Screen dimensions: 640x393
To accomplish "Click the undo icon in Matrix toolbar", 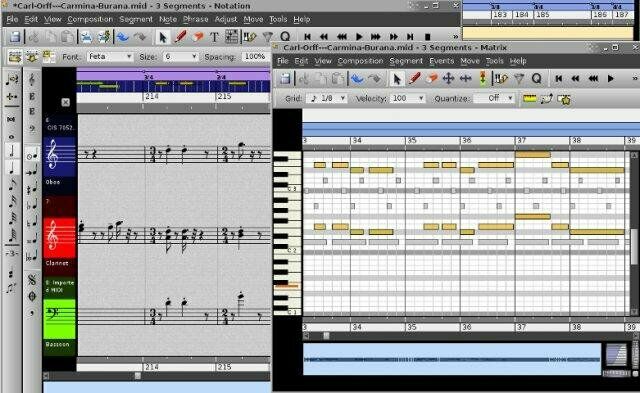I will coord(357,78).
